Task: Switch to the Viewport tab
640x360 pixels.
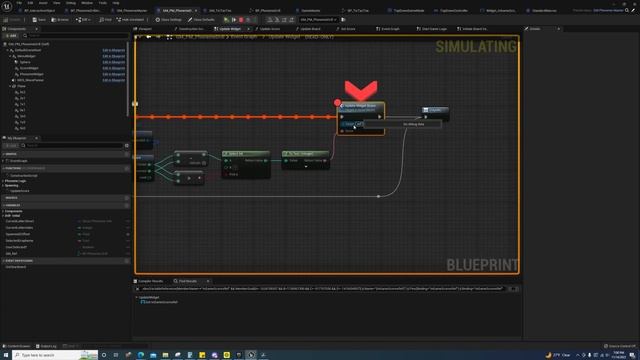Action: [x=143, y=29]
